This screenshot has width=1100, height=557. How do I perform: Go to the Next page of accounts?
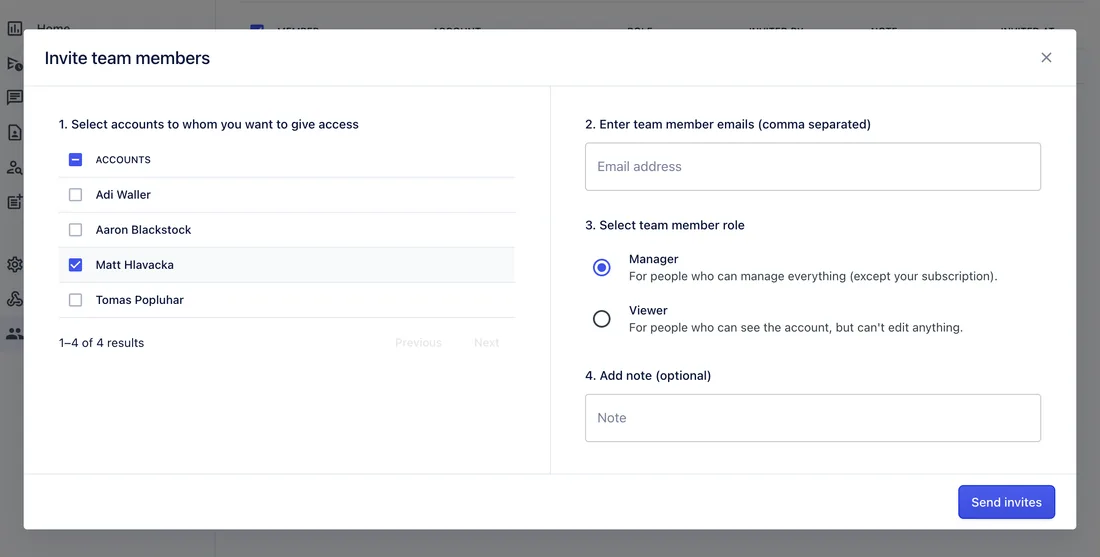486,342
